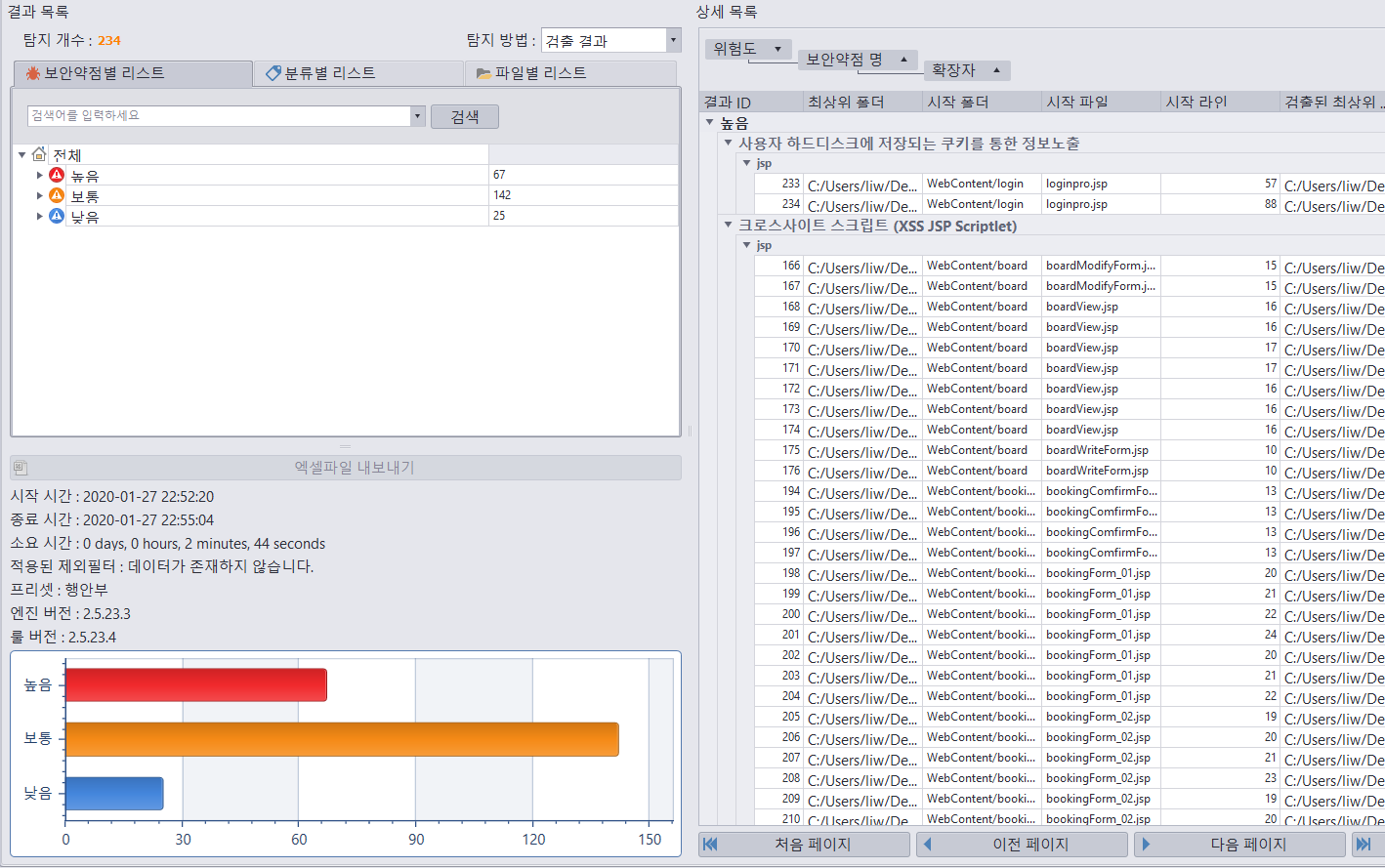Click the Excel export icon on the left

[21, 468]
